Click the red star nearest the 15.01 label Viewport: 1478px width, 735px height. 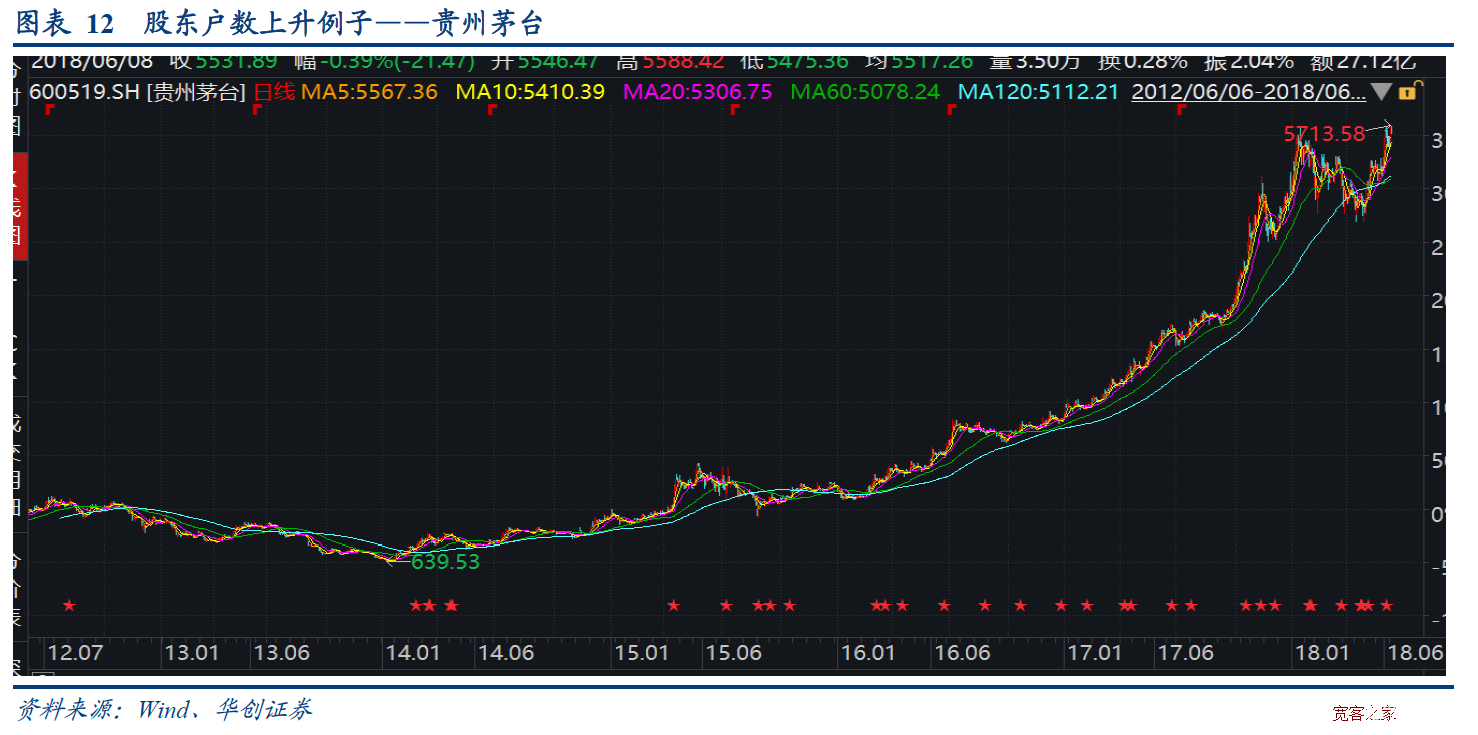[x=674, y=605]
